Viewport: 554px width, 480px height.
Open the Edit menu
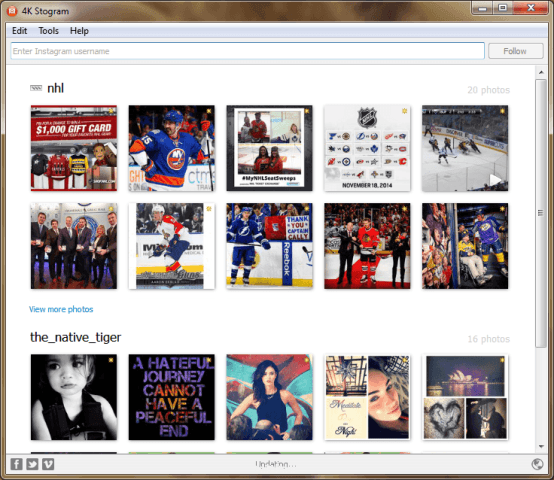tap(19, 31)
